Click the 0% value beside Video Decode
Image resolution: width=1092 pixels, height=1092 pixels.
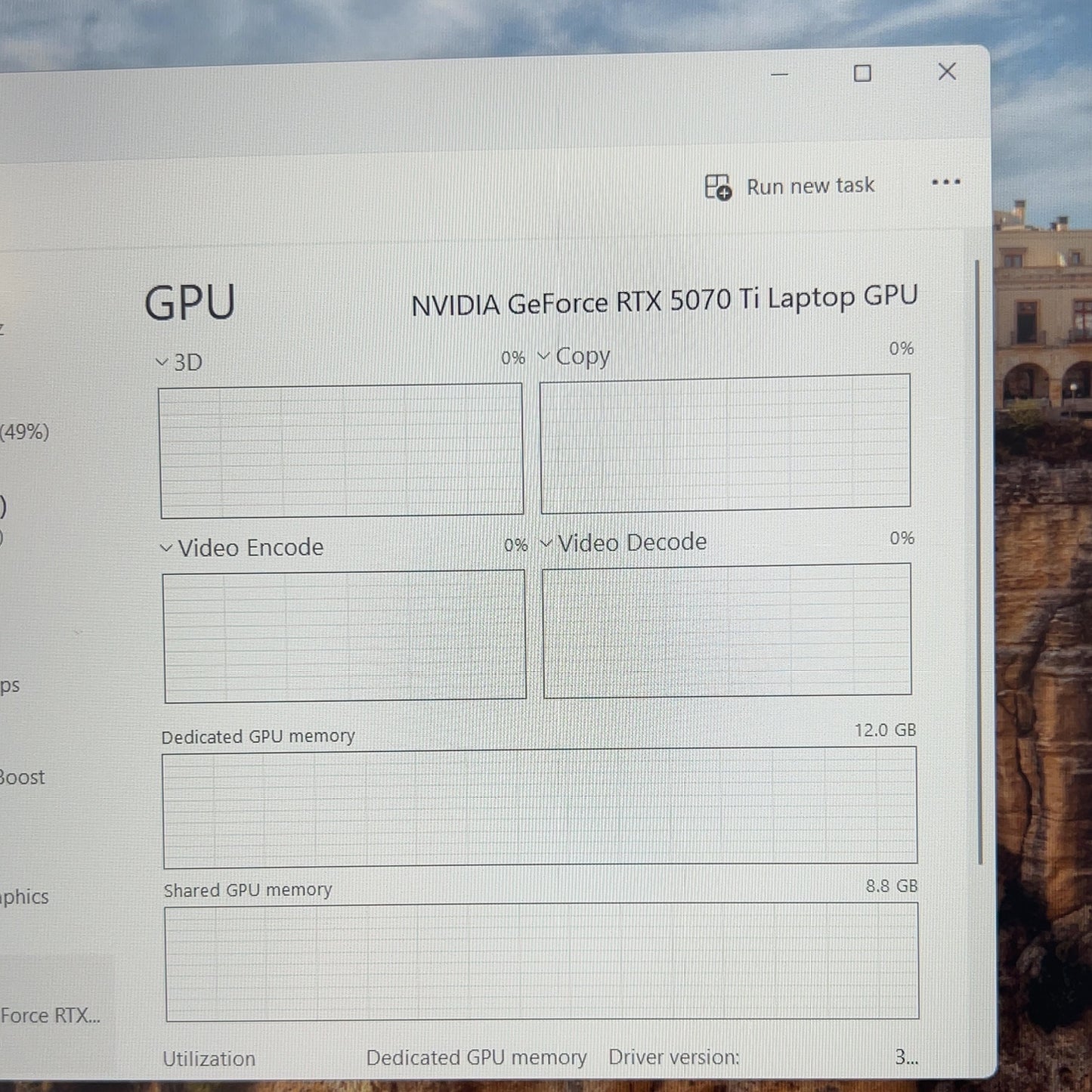pyautogui.click(x=902, y=538)
